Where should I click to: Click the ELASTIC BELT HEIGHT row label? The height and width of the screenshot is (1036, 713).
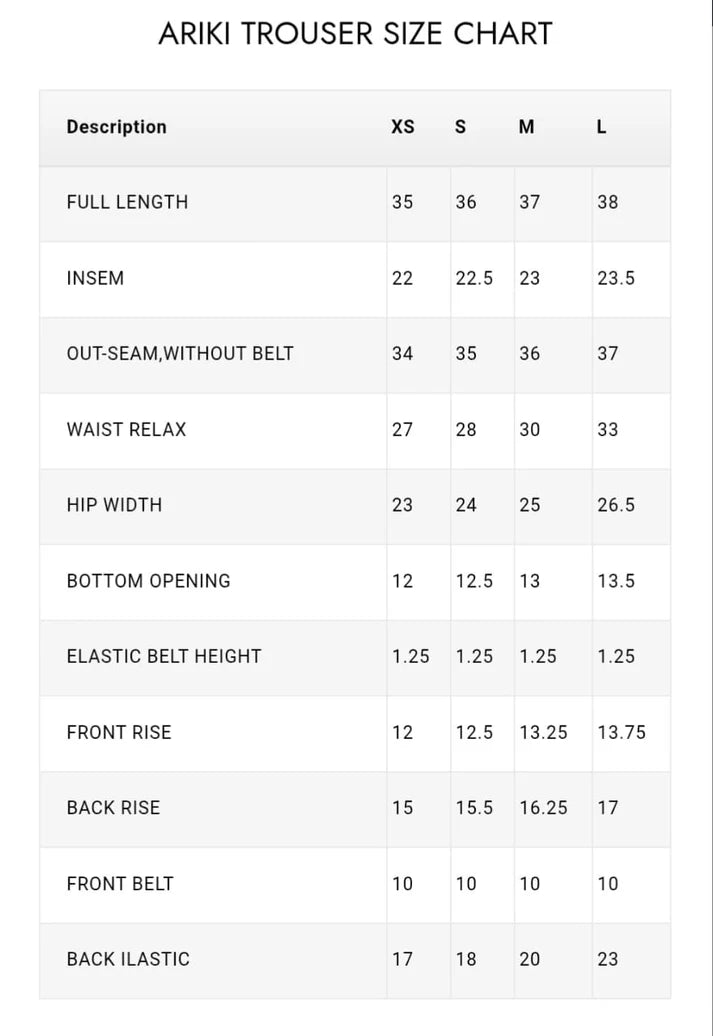(164, 656)
